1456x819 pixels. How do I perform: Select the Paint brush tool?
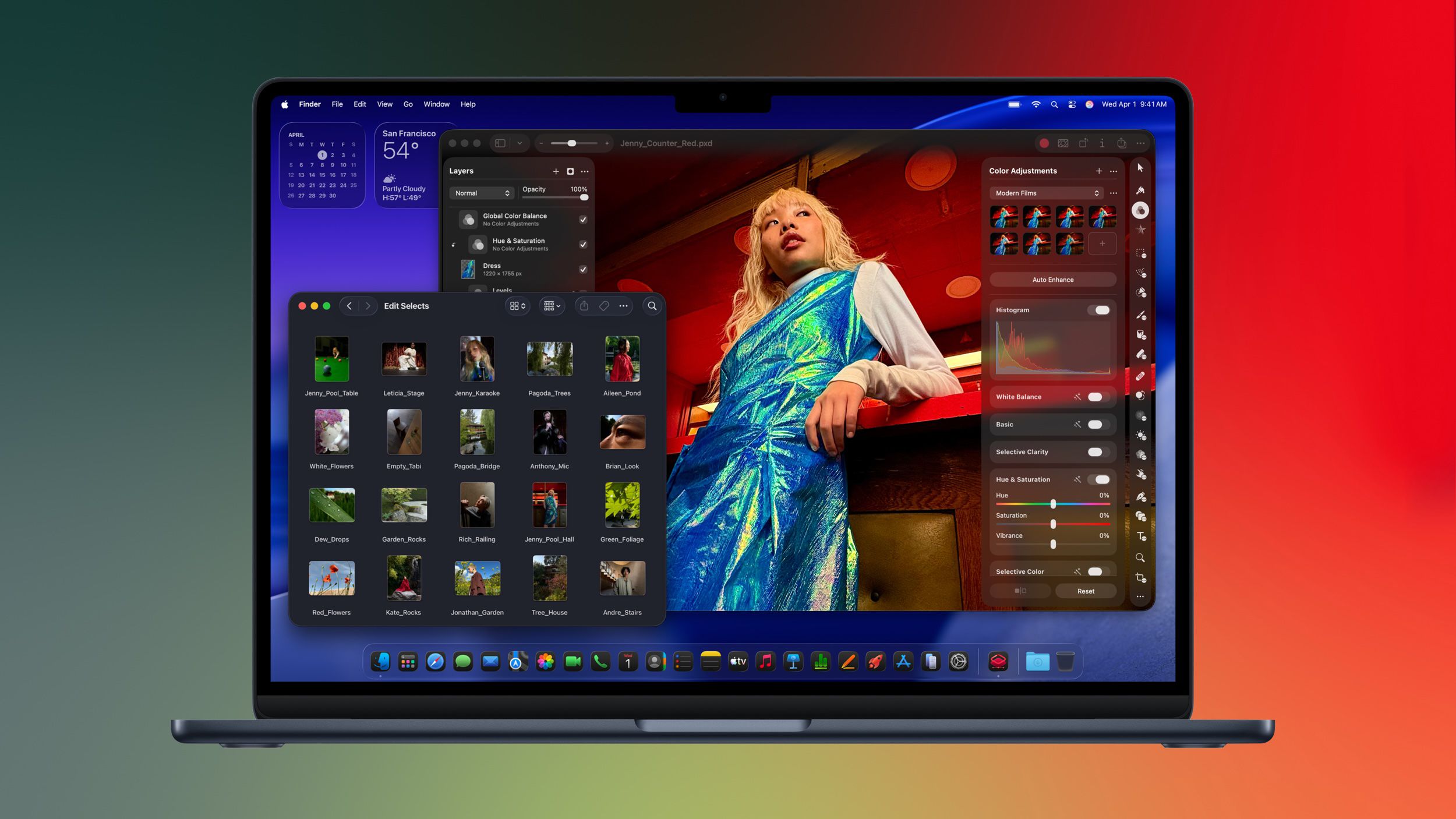click(x=1141, y=315)
